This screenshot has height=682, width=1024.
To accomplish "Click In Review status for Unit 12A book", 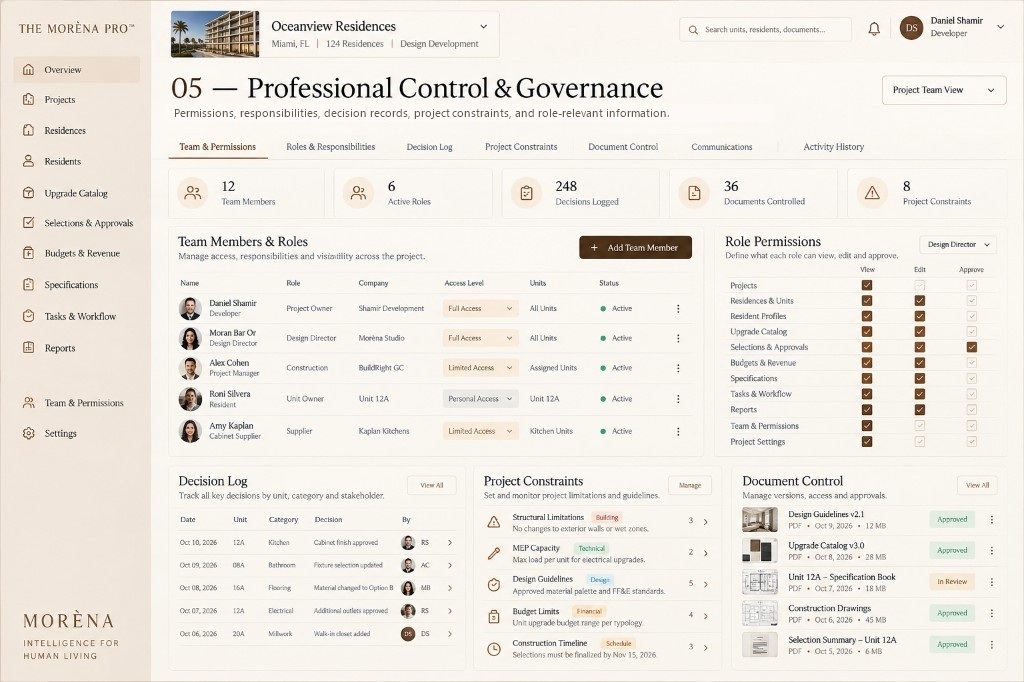I will (x=952, y=581).
